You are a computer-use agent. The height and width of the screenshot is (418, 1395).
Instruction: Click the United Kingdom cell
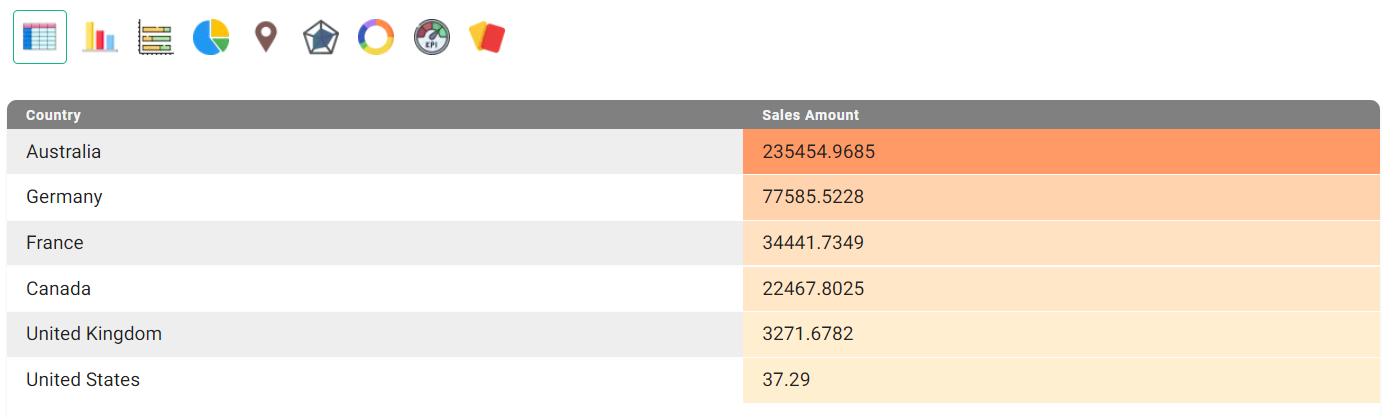click(375, 334)
